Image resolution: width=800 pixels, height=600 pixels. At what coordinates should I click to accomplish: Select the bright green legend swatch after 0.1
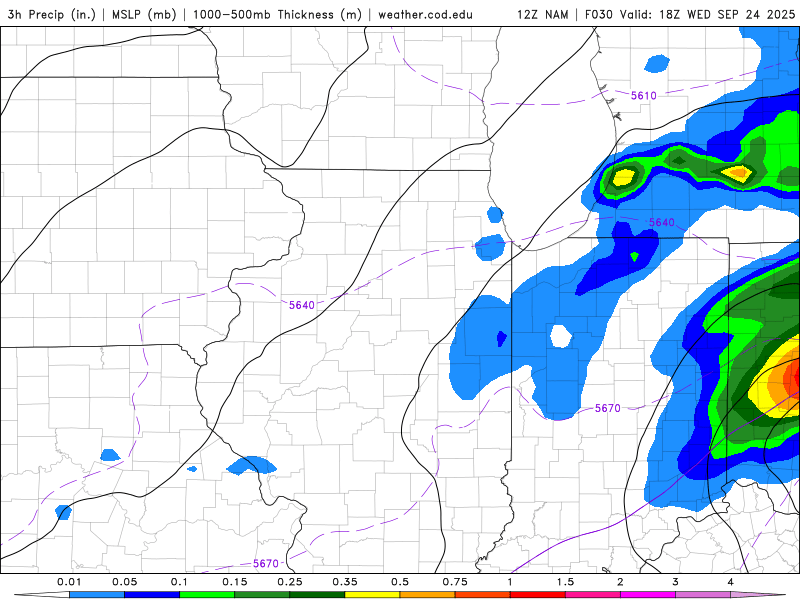point(207,595)
